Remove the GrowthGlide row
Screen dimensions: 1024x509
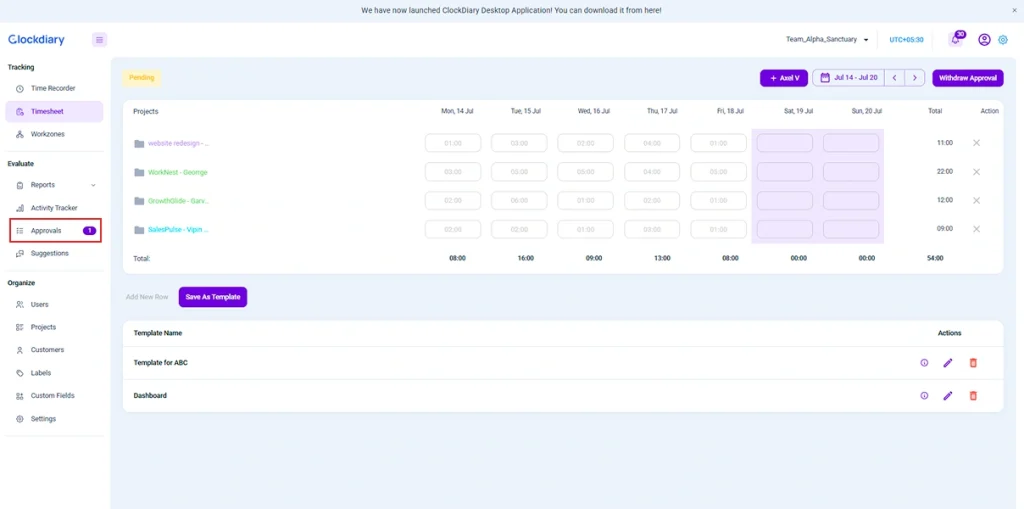(x=976, y=201)
